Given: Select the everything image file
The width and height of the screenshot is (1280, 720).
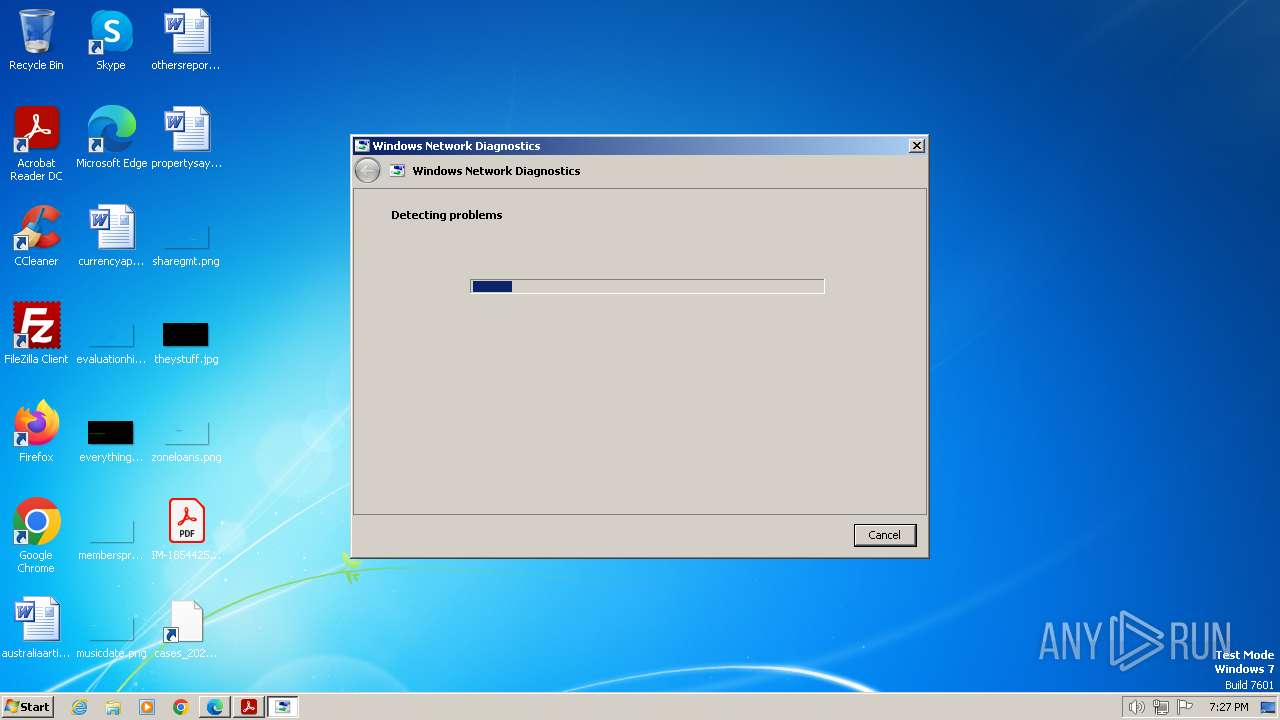Looking at the screenshot, I should pos(111,439).
